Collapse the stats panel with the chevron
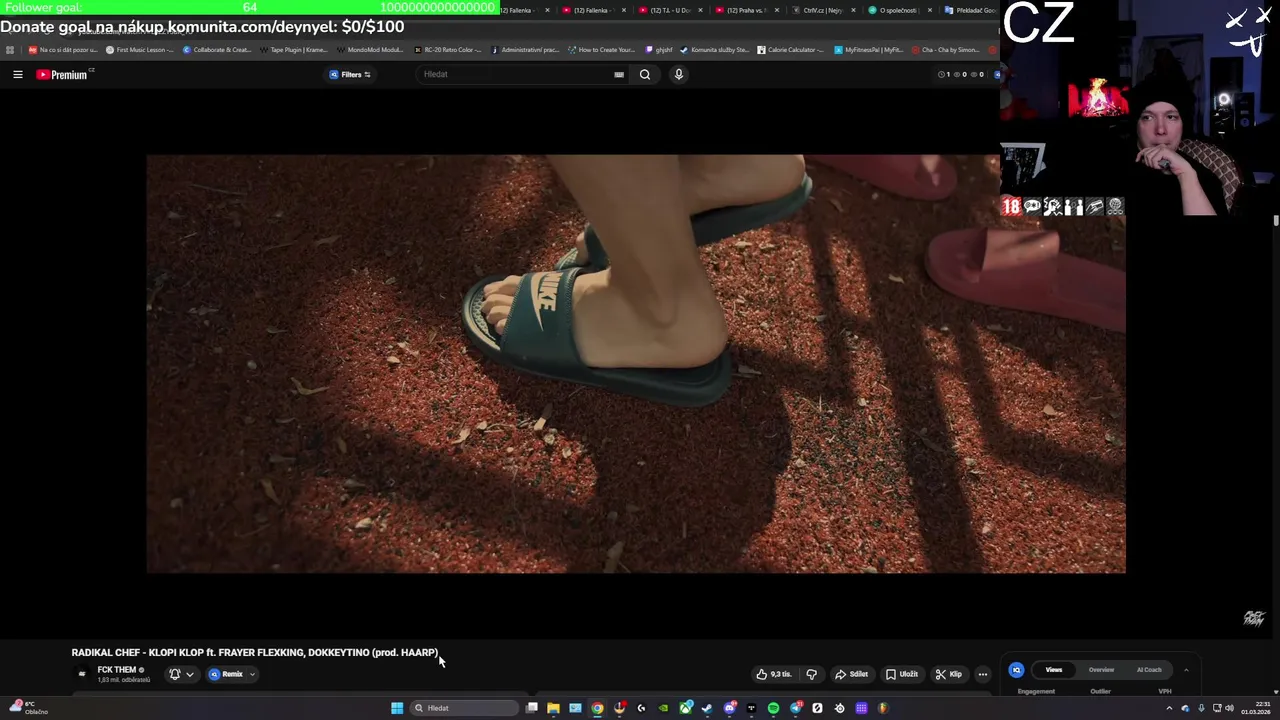The image size is (1280, 720). tap(1186, 670)
